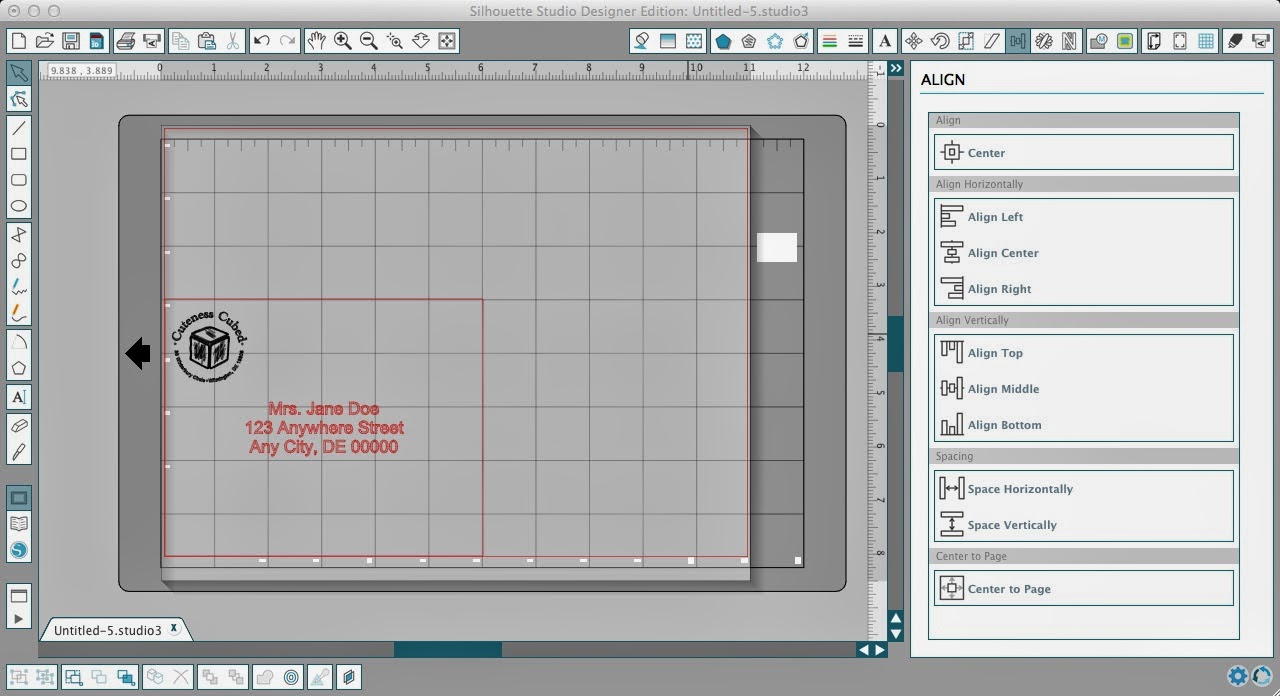Select the Regular Polygon tool
Image resolution: width=1280 pixels, height=696 pixels.
pos(18,368)
